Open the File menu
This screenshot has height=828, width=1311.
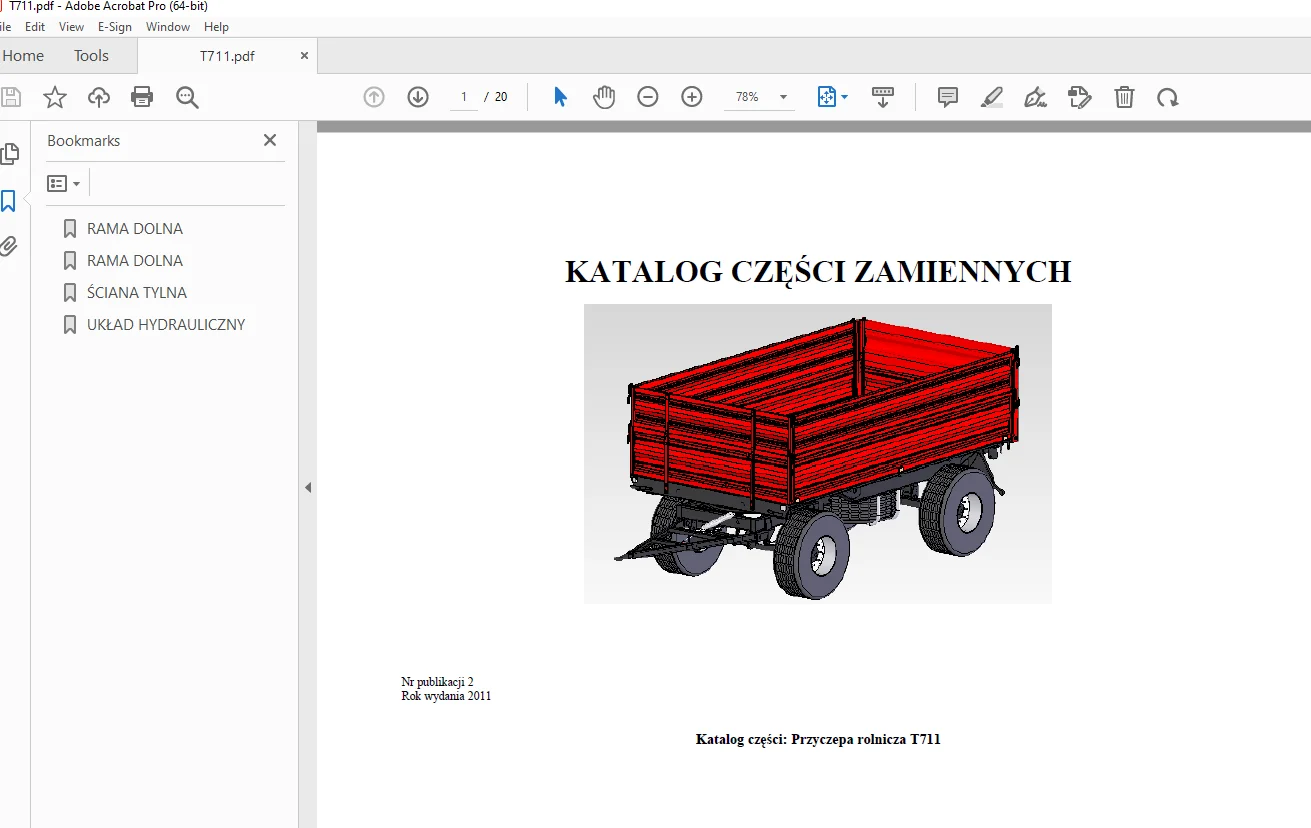click(x=6, y=27)
